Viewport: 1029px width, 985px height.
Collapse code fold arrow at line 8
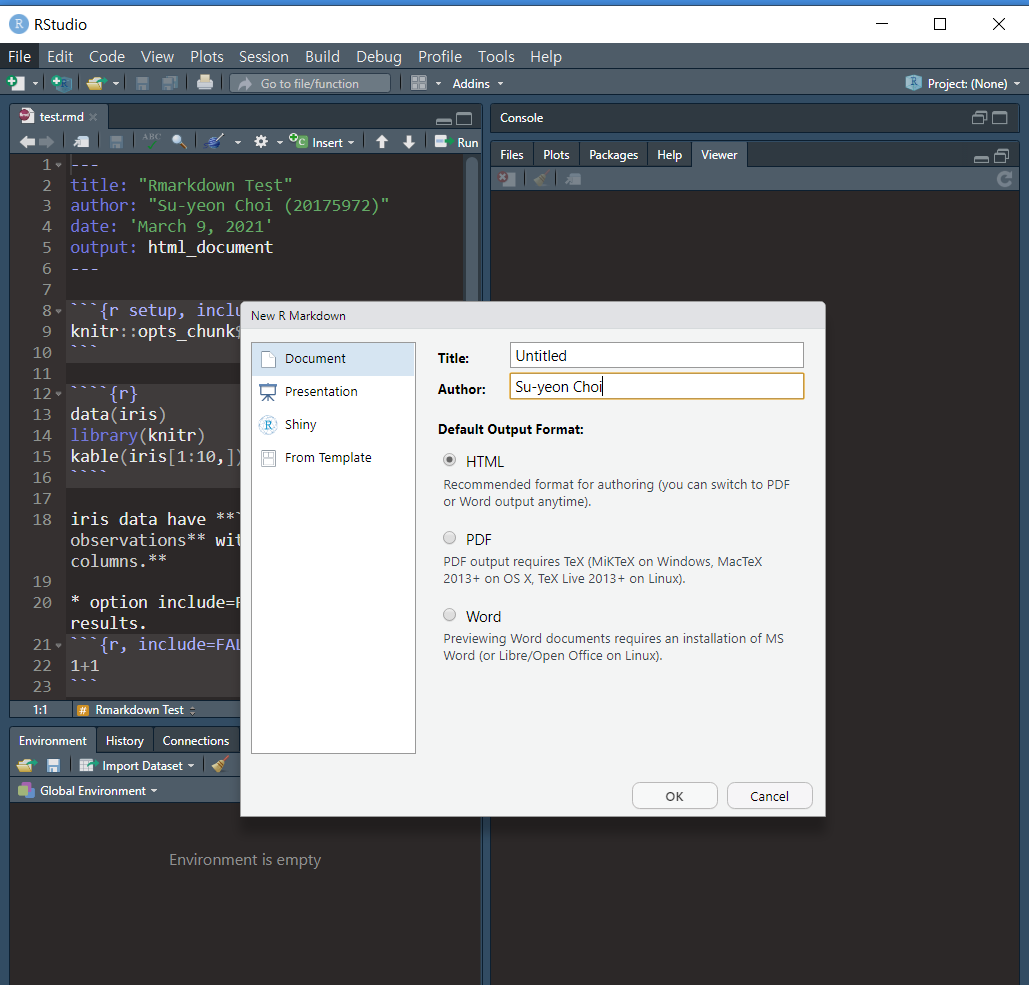(58, 311)
